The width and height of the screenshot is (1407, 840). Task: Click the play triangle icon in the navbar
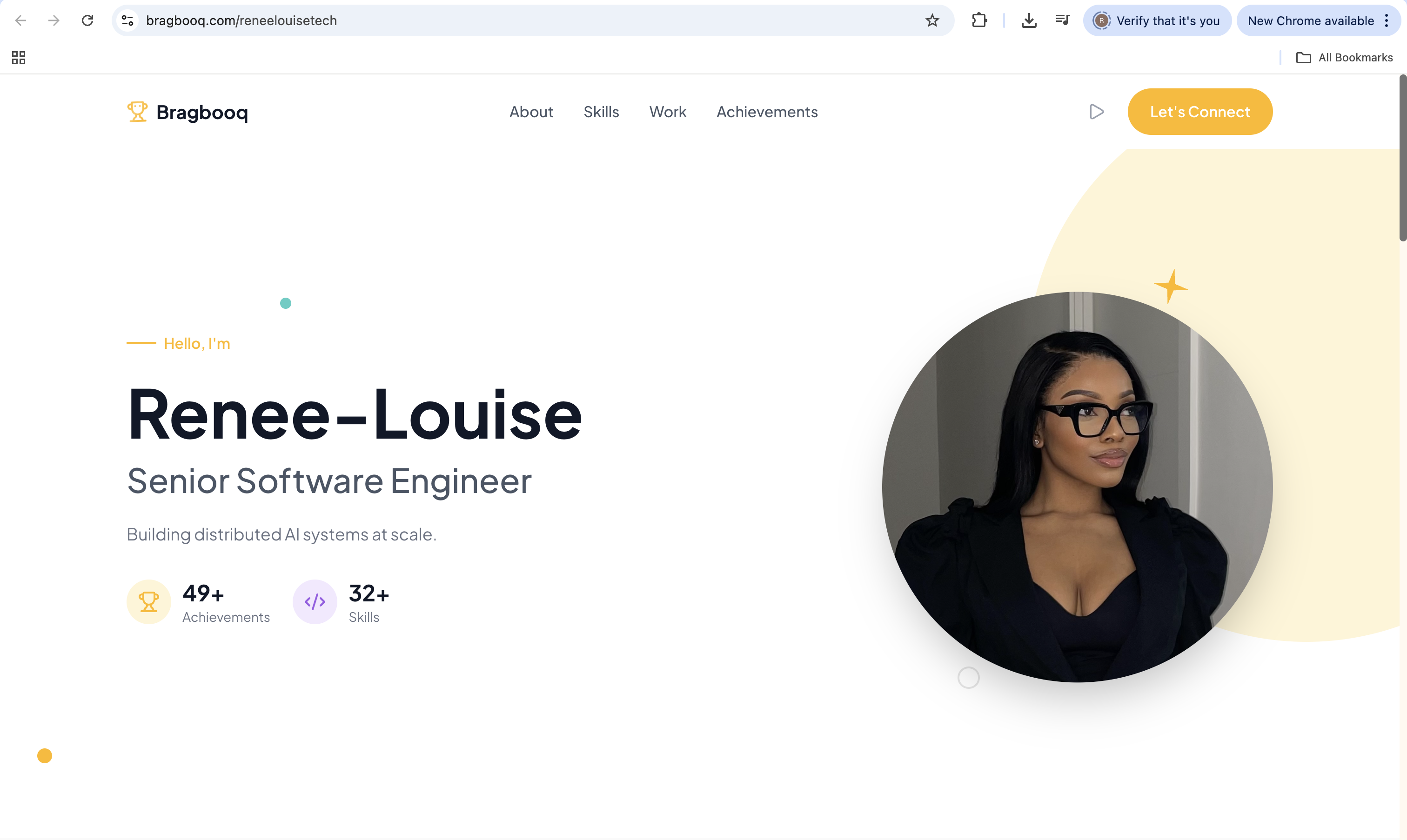(x=1096, y=112)
